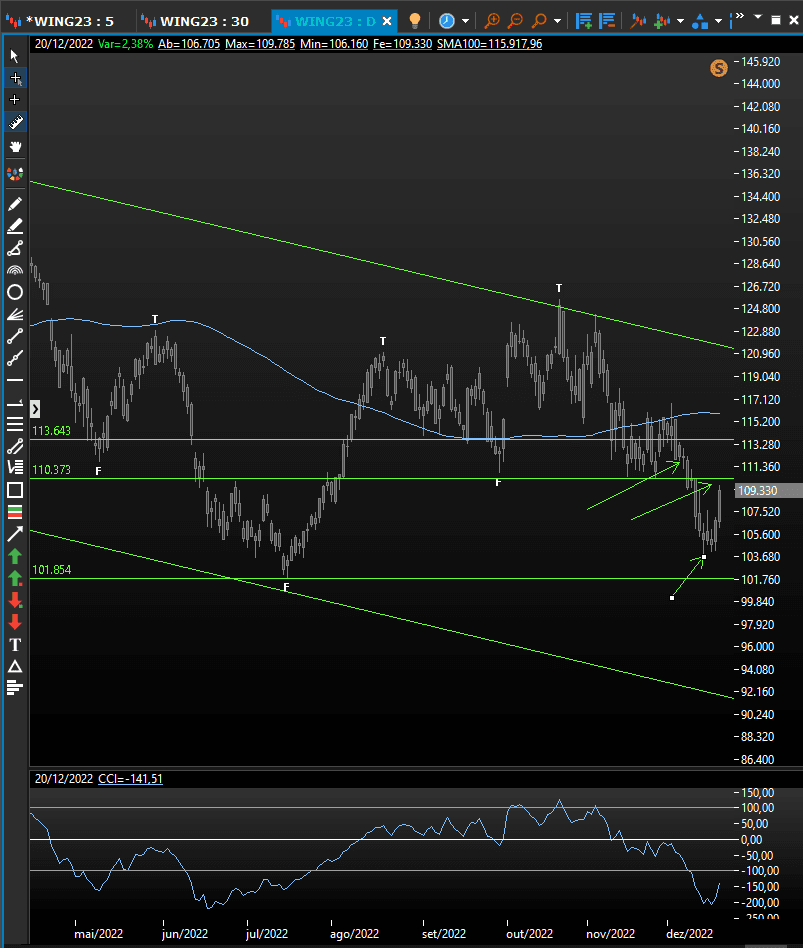Close the WING23 : D tab

(x=387, y=22)
